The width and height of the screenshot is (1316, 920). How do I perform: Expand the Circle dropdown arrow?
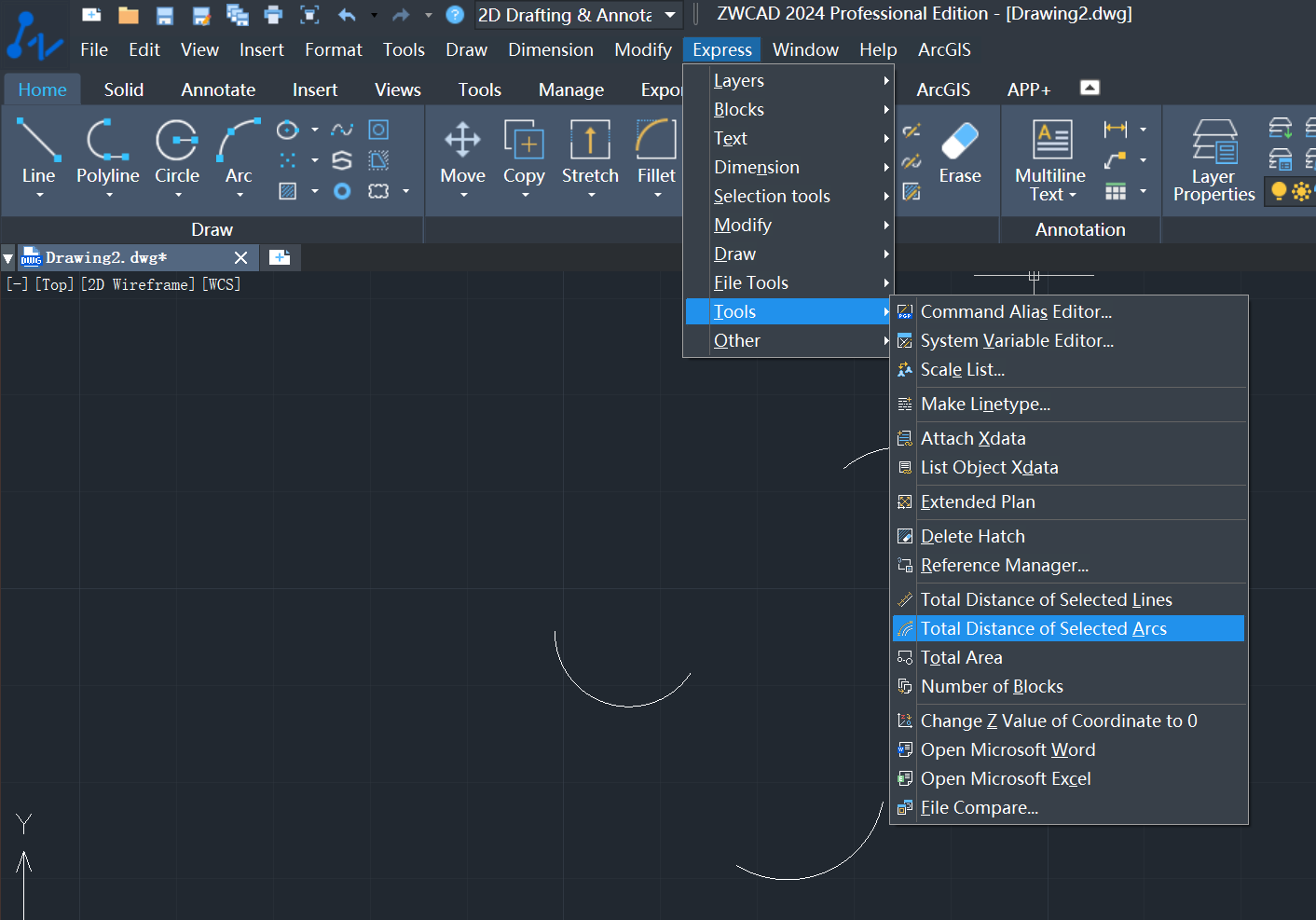[178, 195]
